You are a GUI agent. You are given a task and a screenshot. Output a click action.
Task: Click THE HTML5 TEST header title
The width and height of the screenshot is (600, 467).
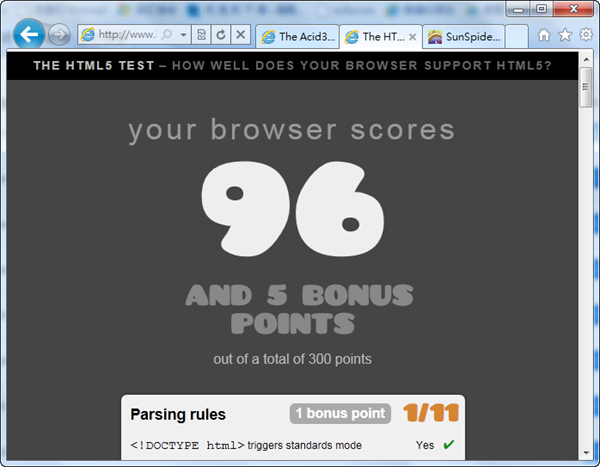[94, 65]
